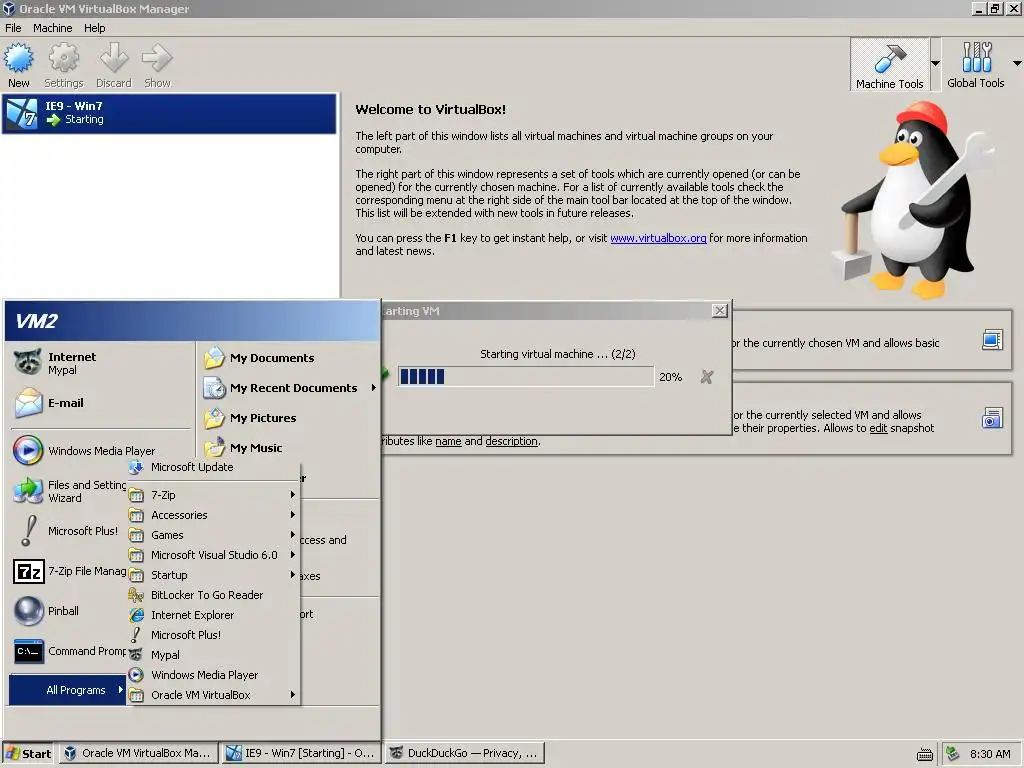Click the Show toolbar arrow icon
The height and width of the screenshot is (768, 1024).
[157, 65]
